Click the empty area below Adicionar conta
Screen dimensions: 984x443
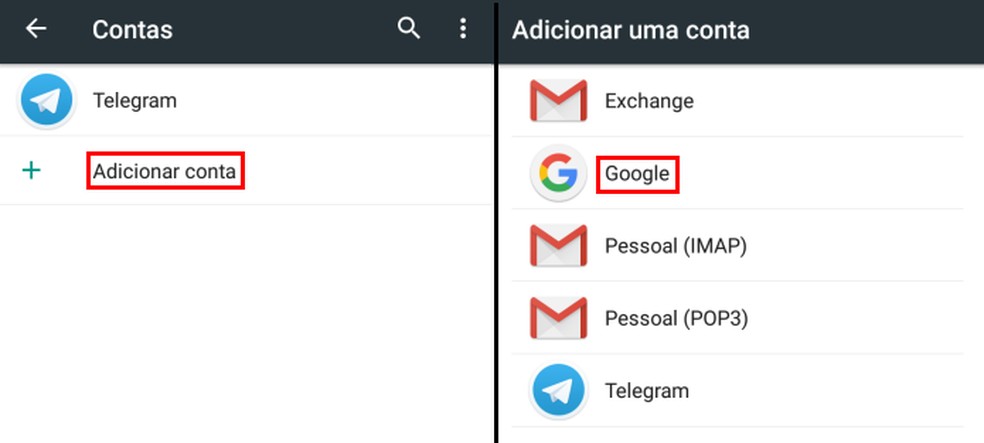[245, 320]
